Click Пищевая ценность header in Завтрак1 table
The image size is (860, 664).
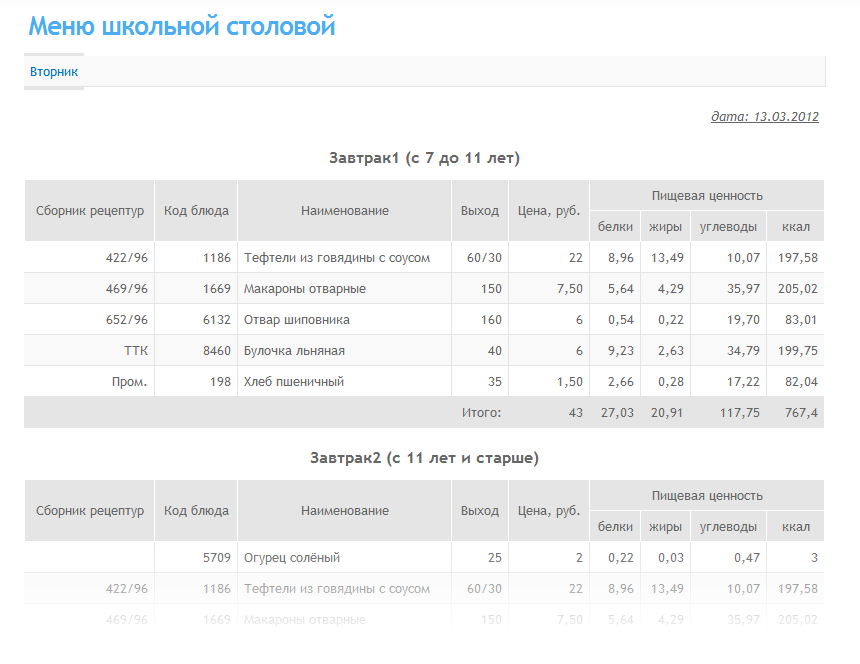tap(706, 196)
